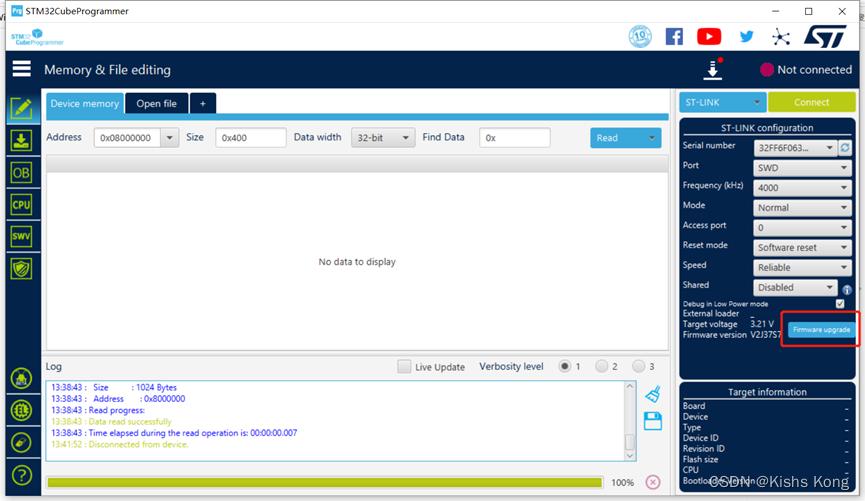Click into the Address input field
Image resolution: width=865 pixels, height=501 pixels.
click(127, 137)
